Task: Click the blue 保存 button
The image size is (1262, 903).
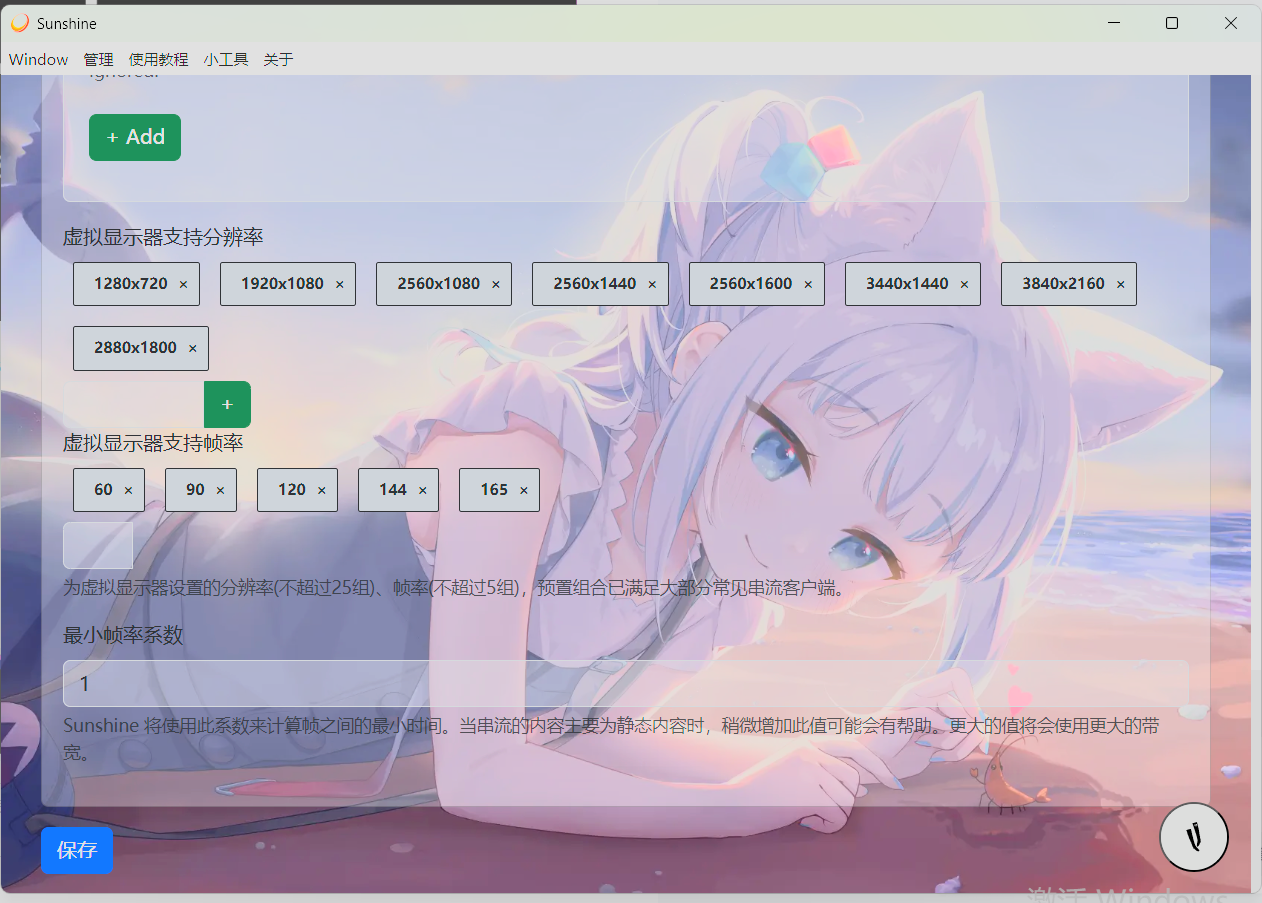Action: (77, 850)
